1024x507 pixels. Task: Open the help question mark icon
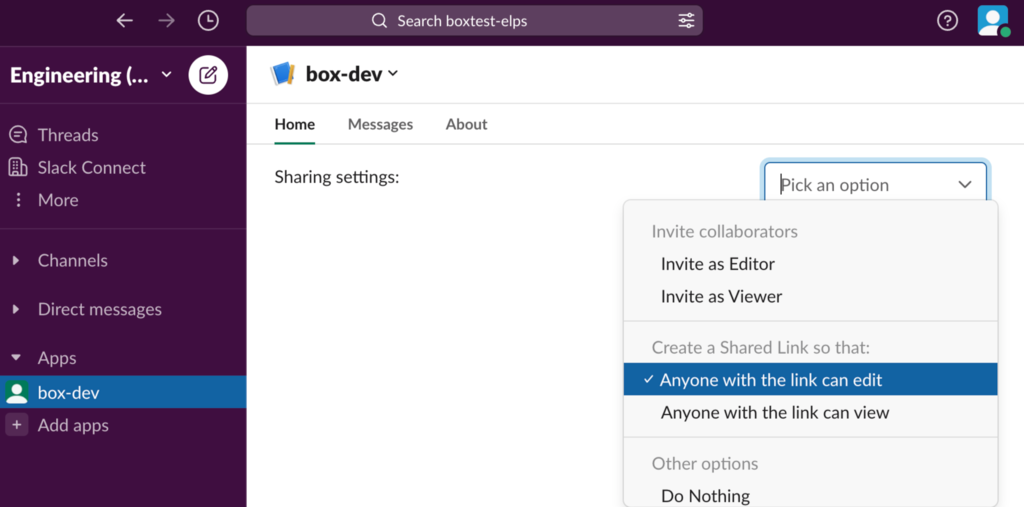(947, 21)
